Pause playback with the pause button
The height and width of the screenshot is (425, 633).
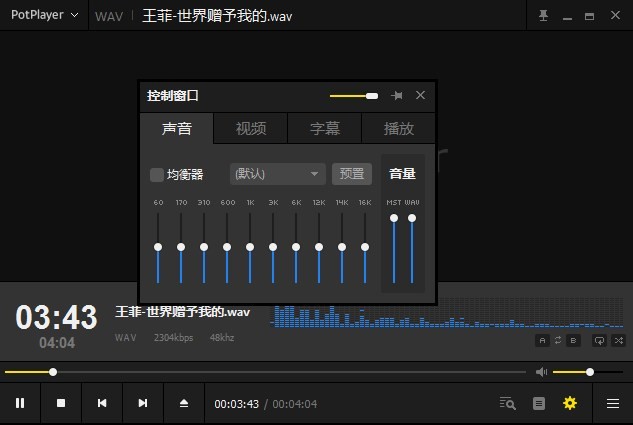click(x=20, y=403)
